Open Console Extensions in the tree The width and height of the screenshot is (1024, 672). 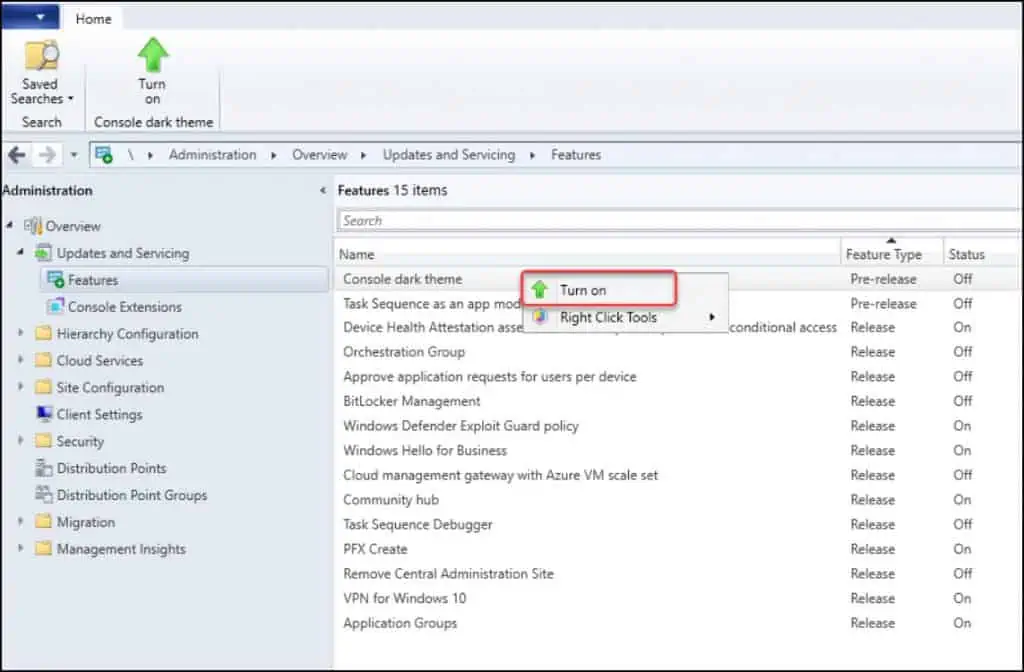(125, 306)
